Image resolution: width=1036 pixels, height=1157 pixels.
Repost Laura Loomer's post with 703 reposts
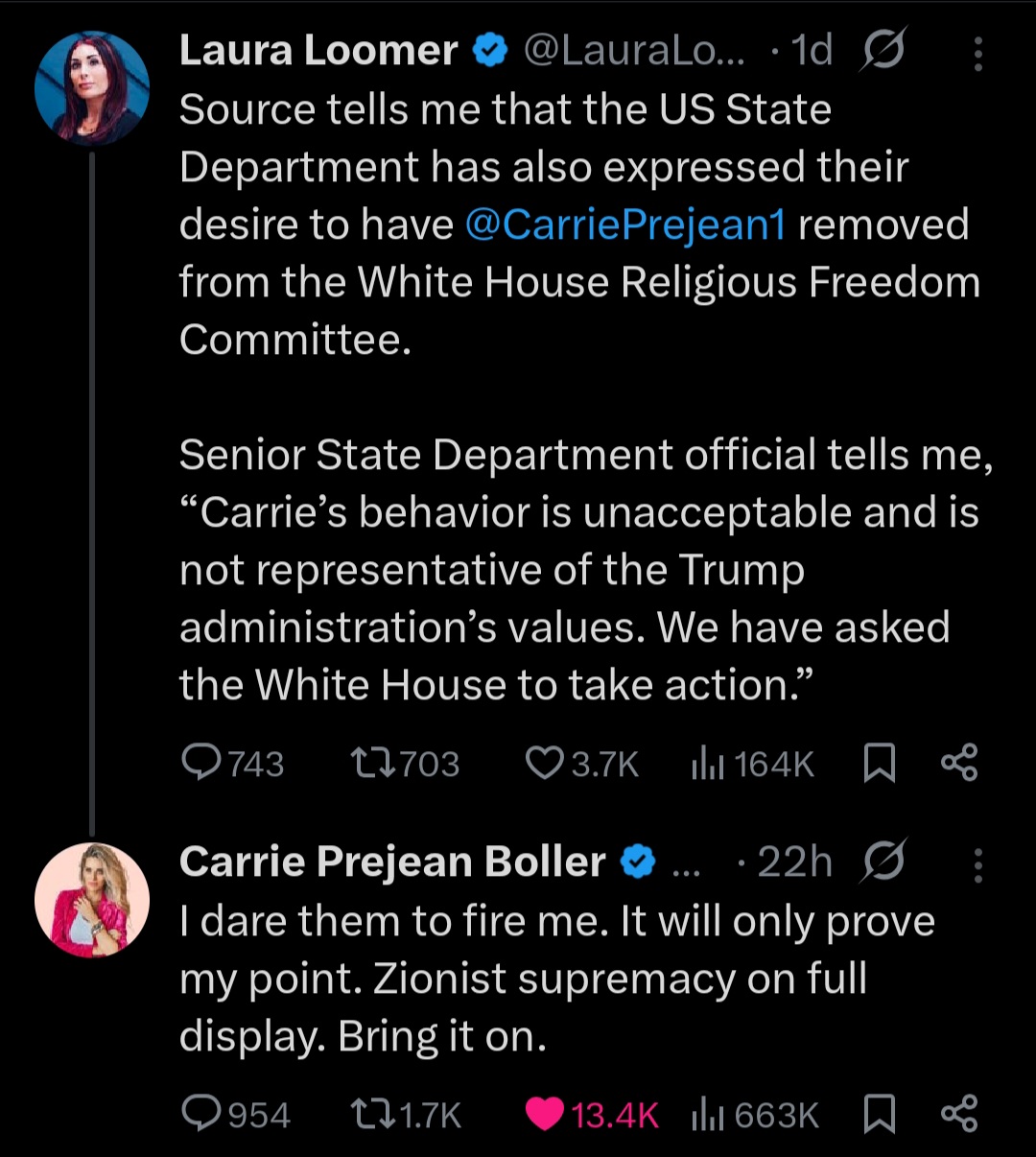click(405, 764)
